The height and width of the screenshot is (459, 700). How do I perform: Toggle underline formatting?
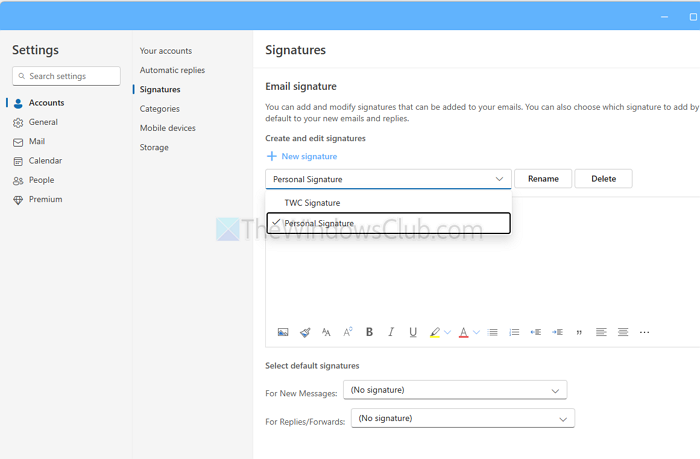pyautogui.click(x=413, y=332)
